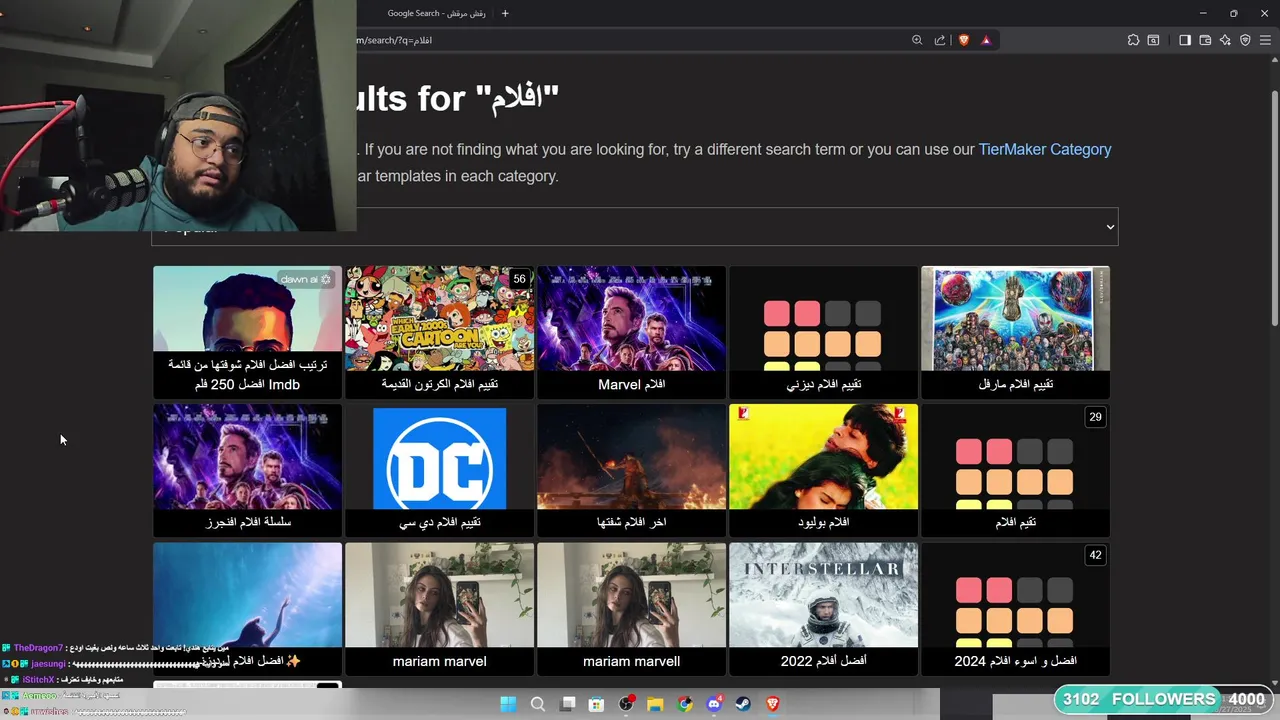Screen dimensions: 1280x720
Task: Click the zoom magnifier icon in address bar
Action: [x=917, y=40]
